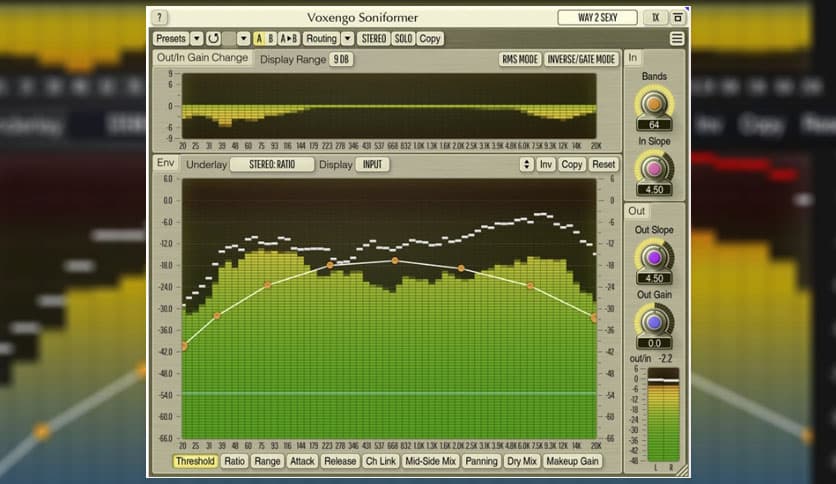
Task: Click the top toolbar Copy button
Action: click(x=430, y=38)
